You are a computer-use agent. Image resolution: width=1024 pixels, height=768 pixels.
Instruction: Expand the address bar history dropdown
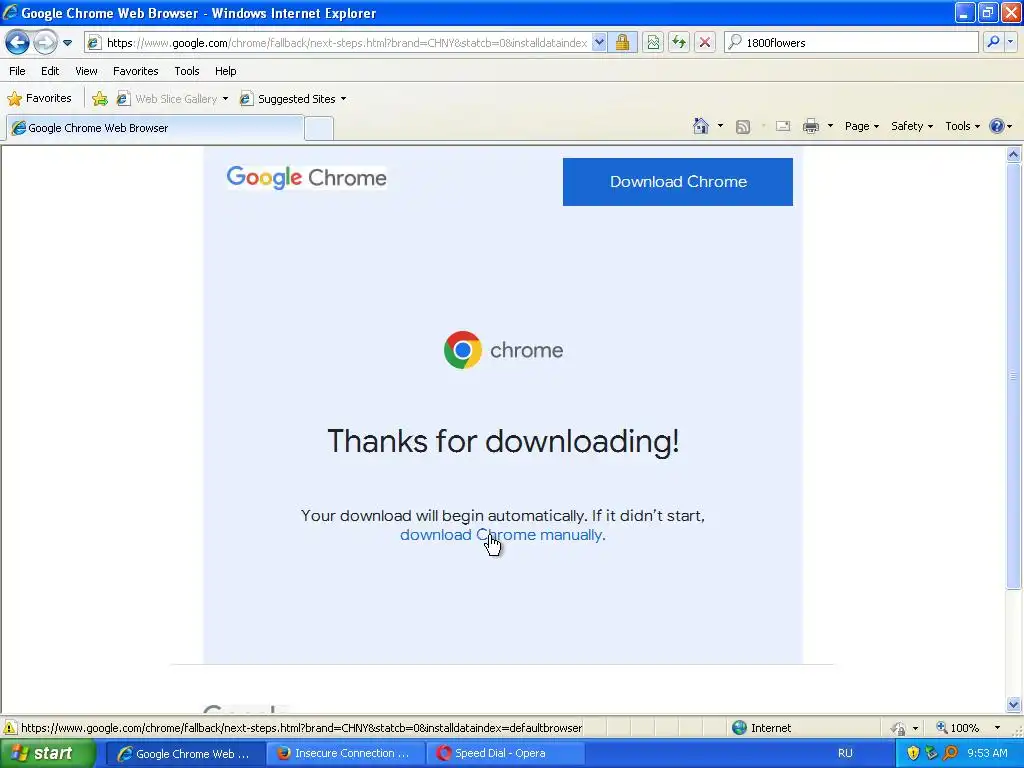[599, 43]
